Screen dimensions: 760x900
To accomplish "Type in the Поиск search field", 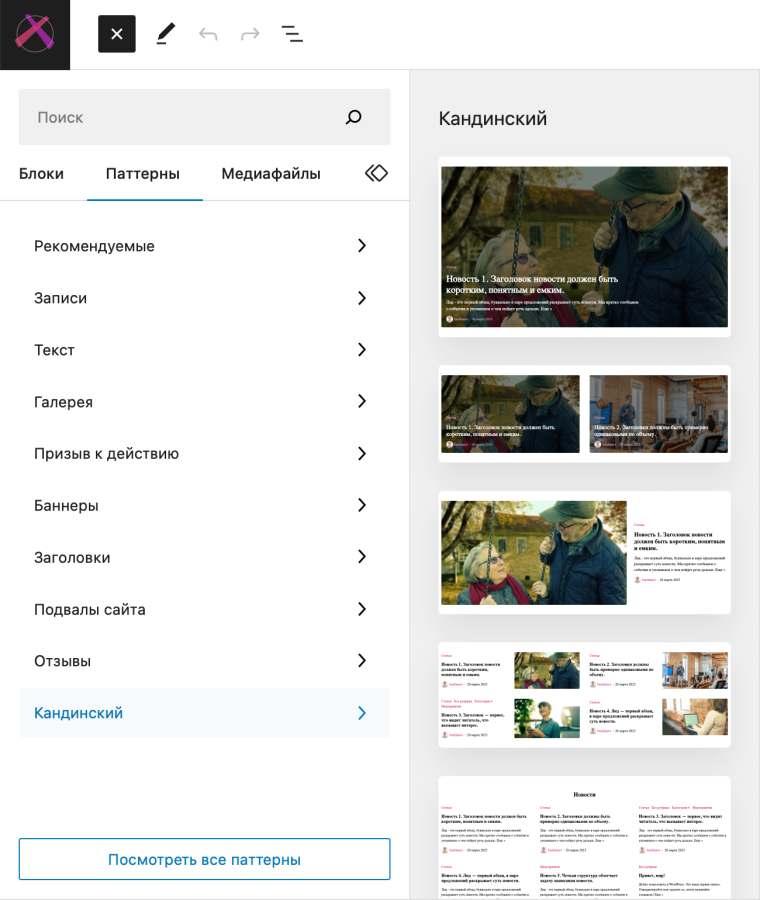I will (180, 117).
